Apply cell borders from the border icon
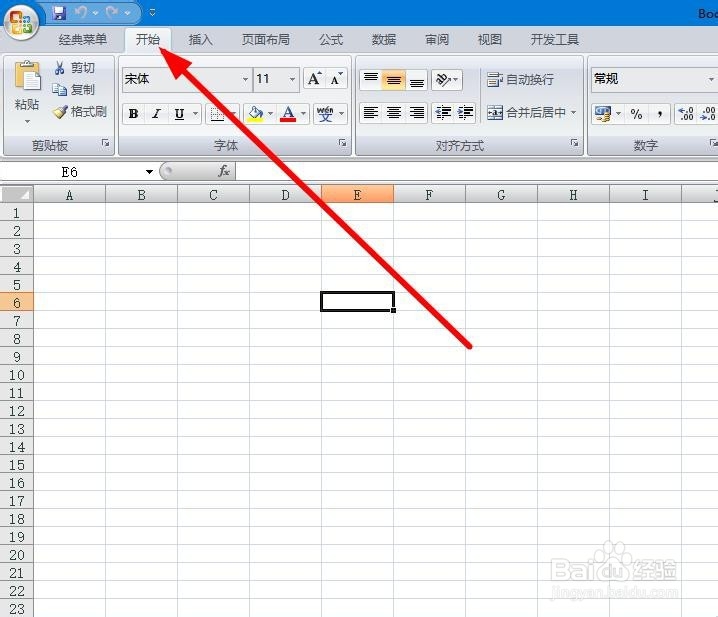This screenshot has width=718, height=617. 218,114
